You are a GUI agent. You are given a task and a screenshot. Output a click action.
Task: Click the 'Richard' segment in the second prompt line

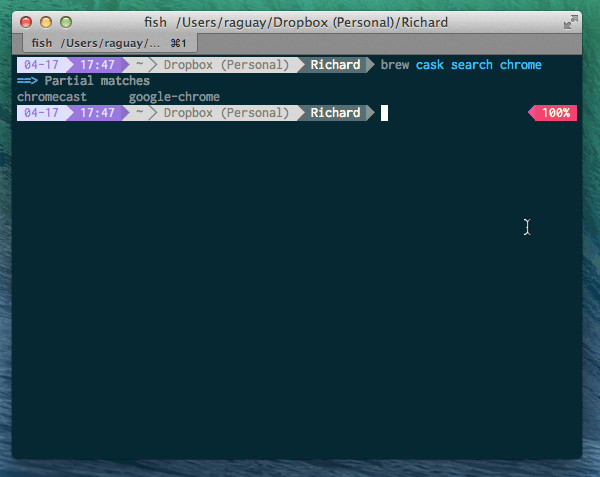tap(335, 113)
